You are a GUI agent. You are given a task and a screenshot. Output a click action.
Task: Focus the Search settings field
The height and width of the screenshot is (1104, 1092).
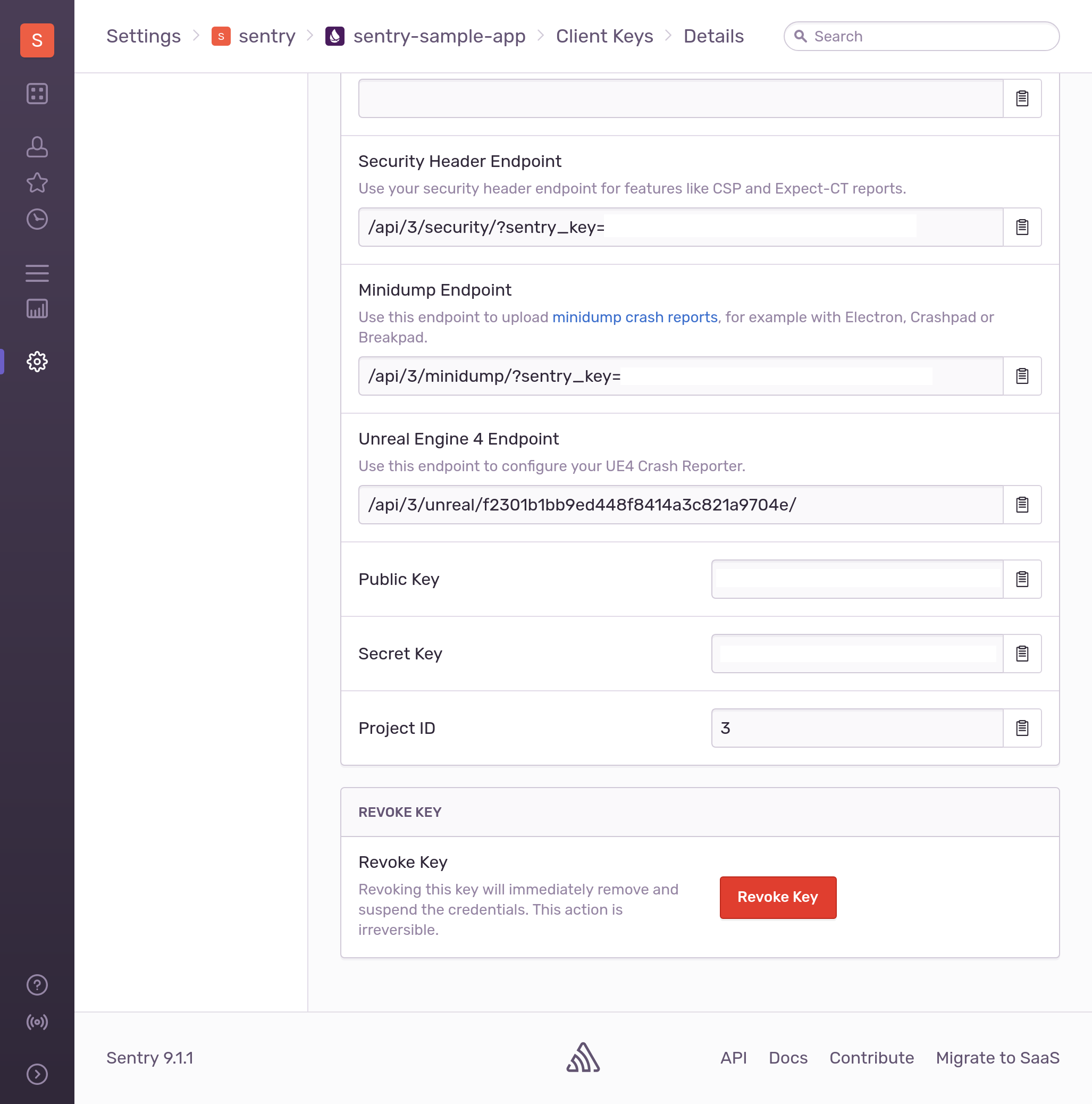point(921,37)
